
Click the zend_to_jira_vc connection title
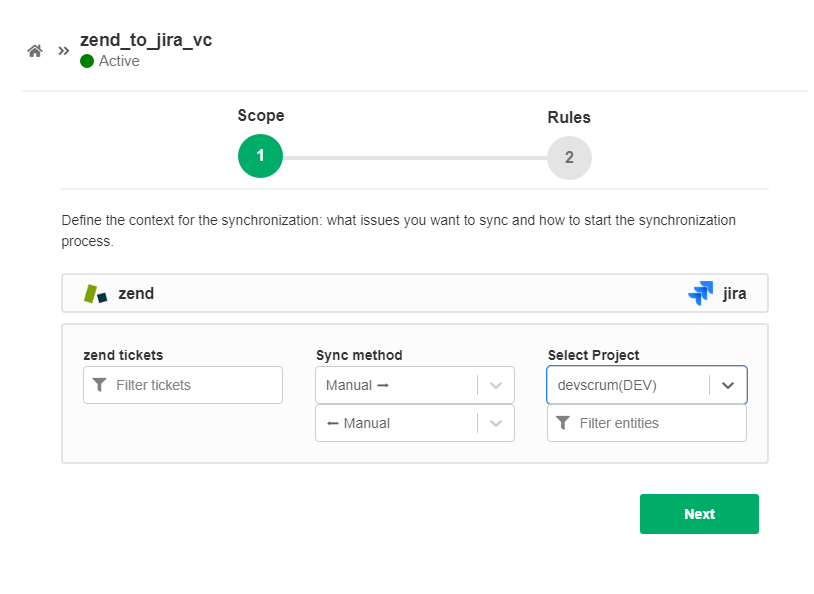[x=146, y=40]
